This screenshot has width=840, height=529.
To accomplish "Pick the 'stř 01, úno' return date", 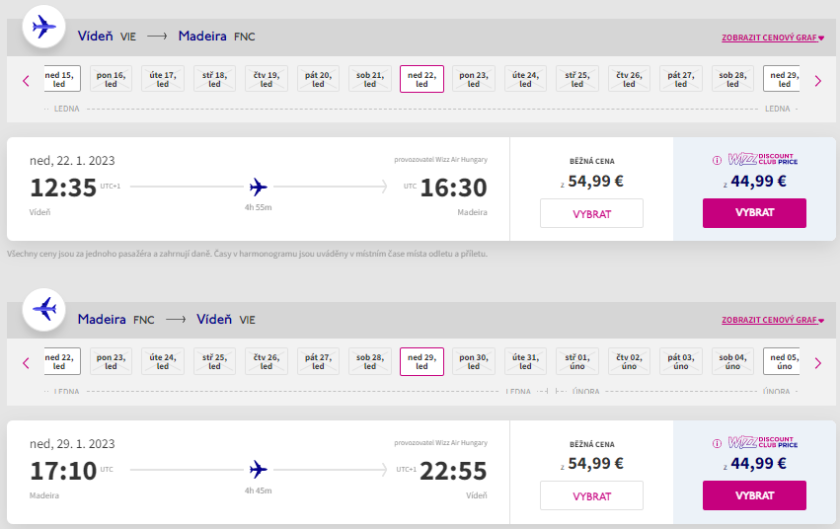I will 578,361.
